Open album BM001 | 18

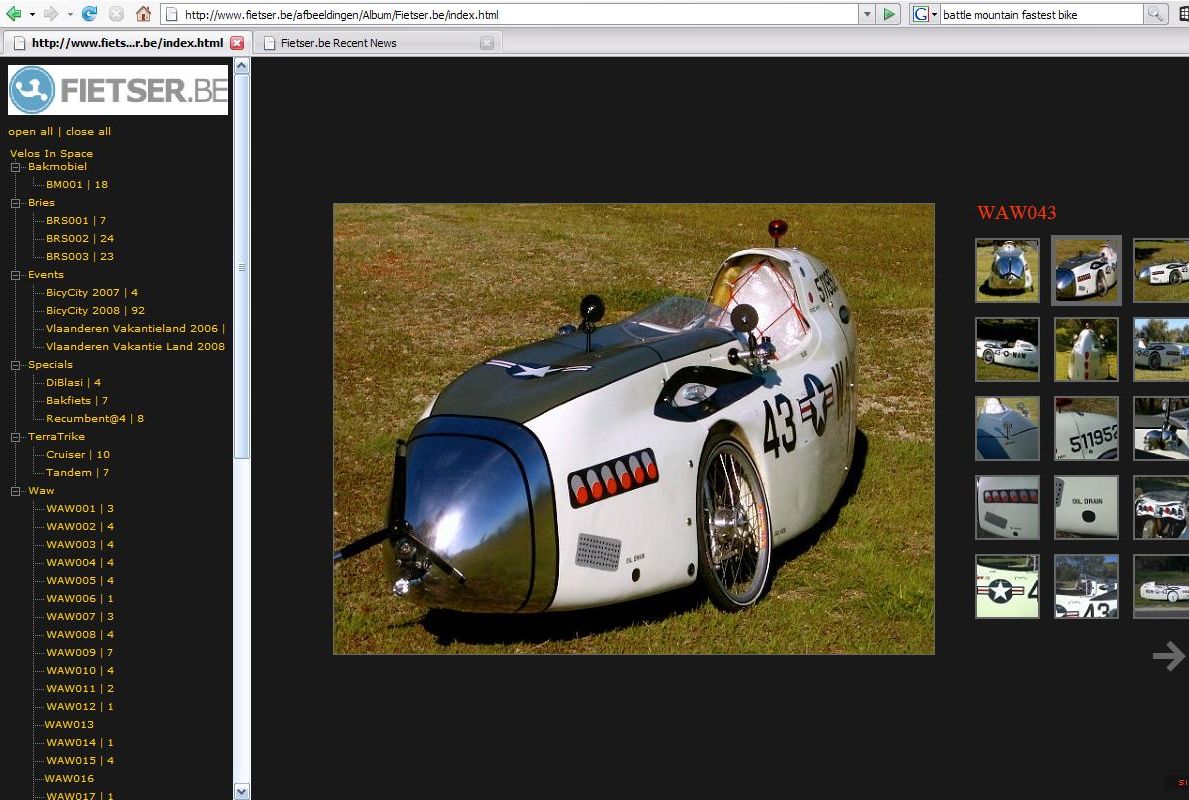pos(77,185)
